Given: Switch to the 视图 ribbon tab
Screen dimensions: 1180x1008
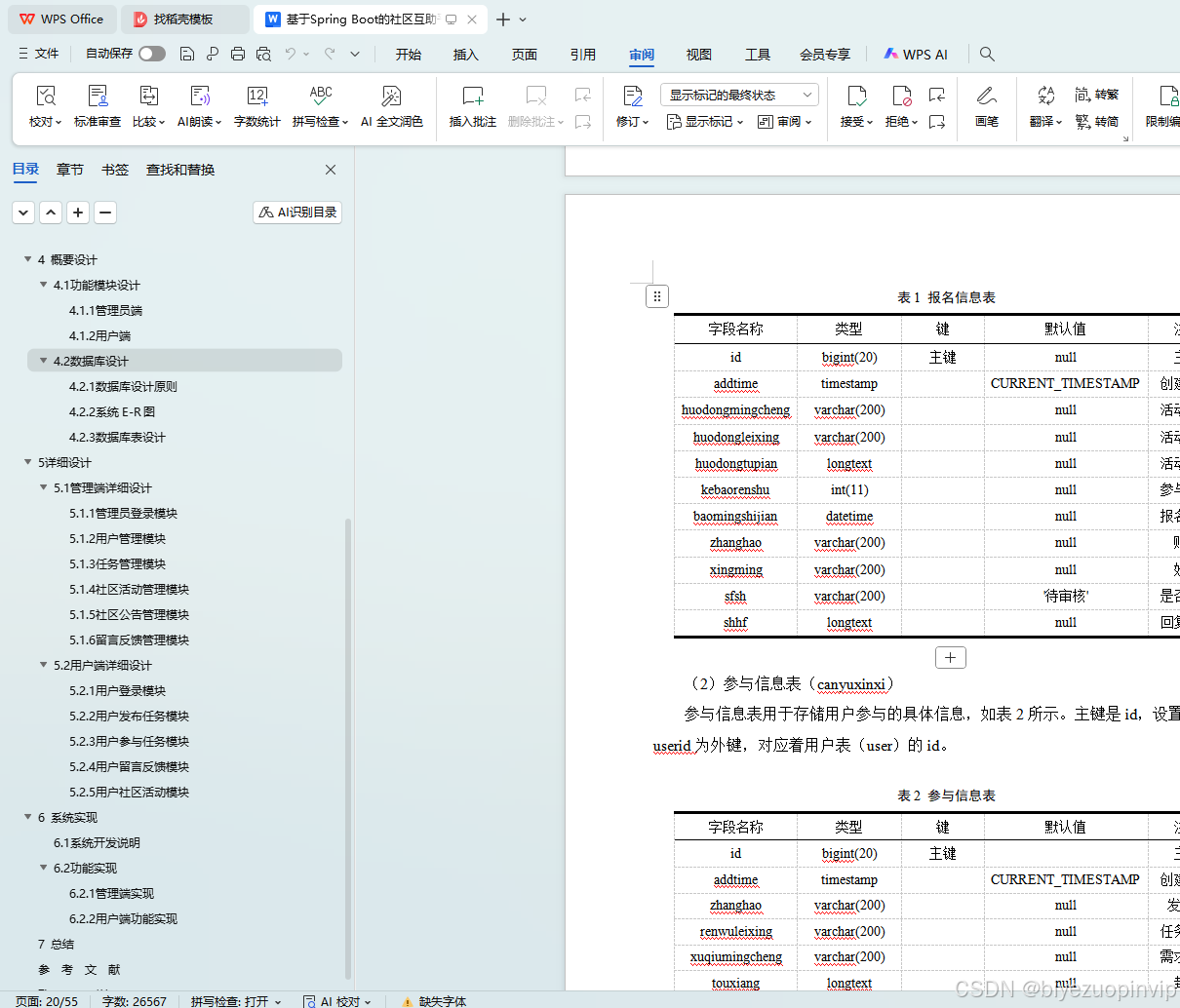Looking at the screenshot, I should point(699,55).
